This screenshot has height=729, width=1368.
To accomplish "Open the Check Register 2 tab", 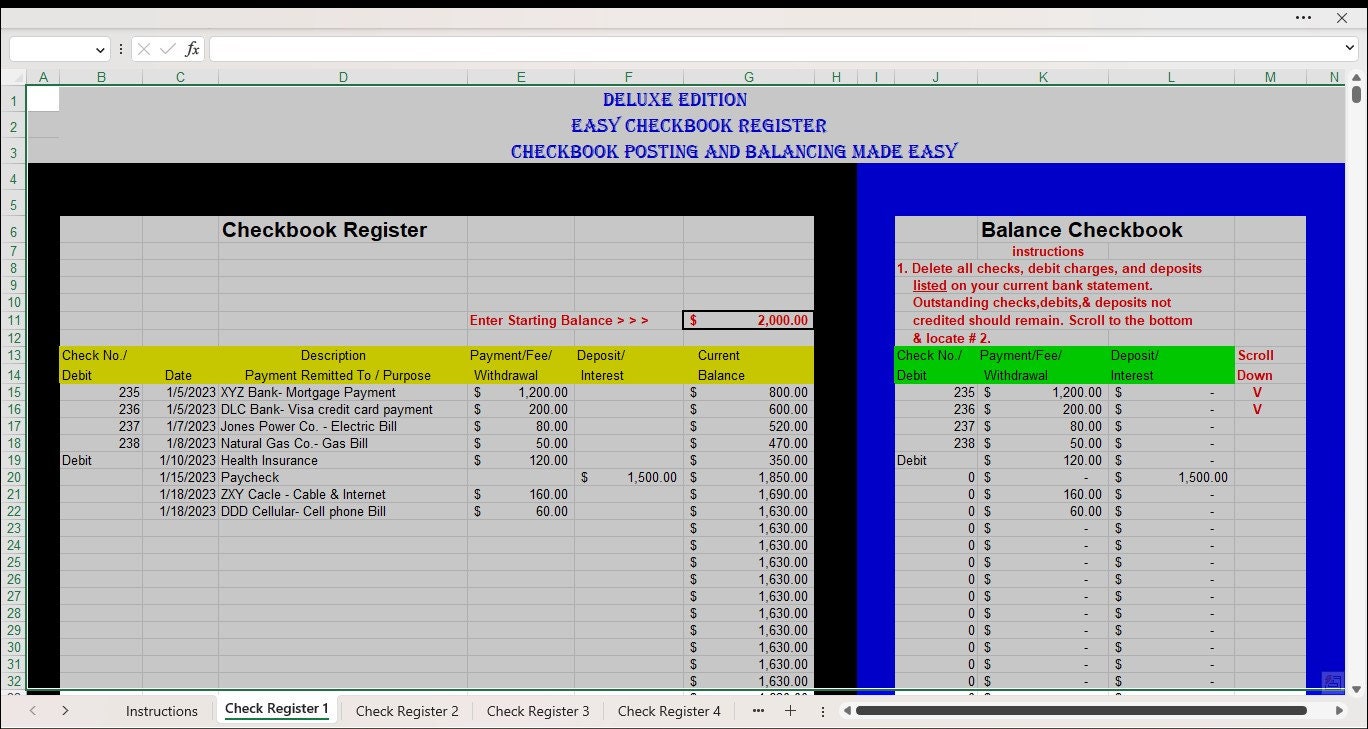I will point(407,710).
